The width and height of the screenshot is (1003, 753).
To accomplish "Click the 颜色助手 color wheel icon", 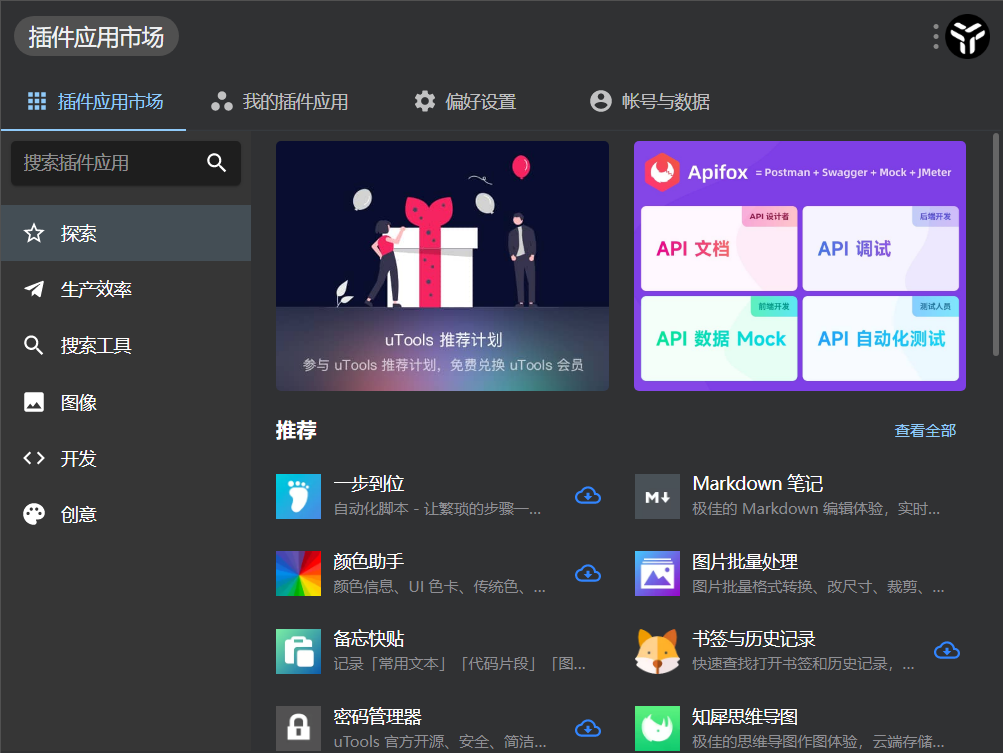I will point(298,573).
